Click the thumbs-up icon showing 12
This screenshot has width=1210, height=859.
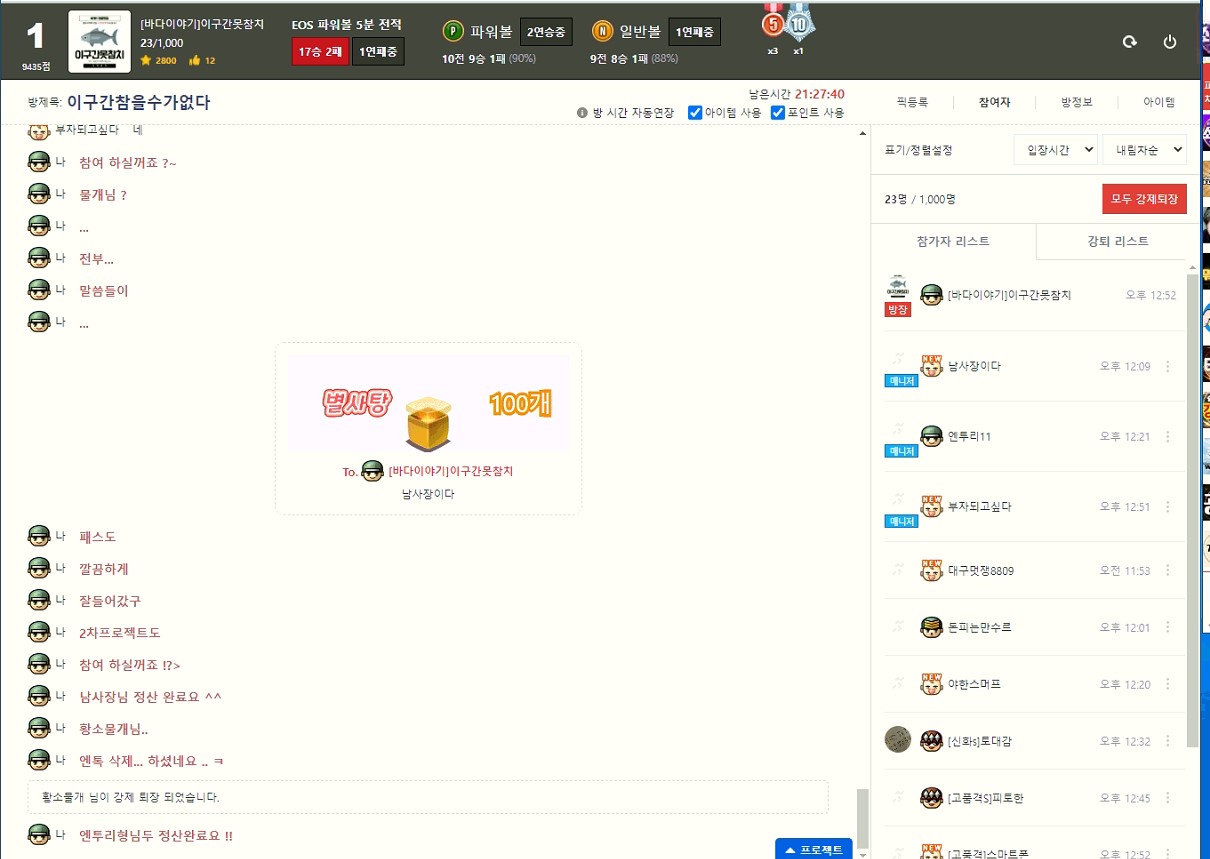194,61
